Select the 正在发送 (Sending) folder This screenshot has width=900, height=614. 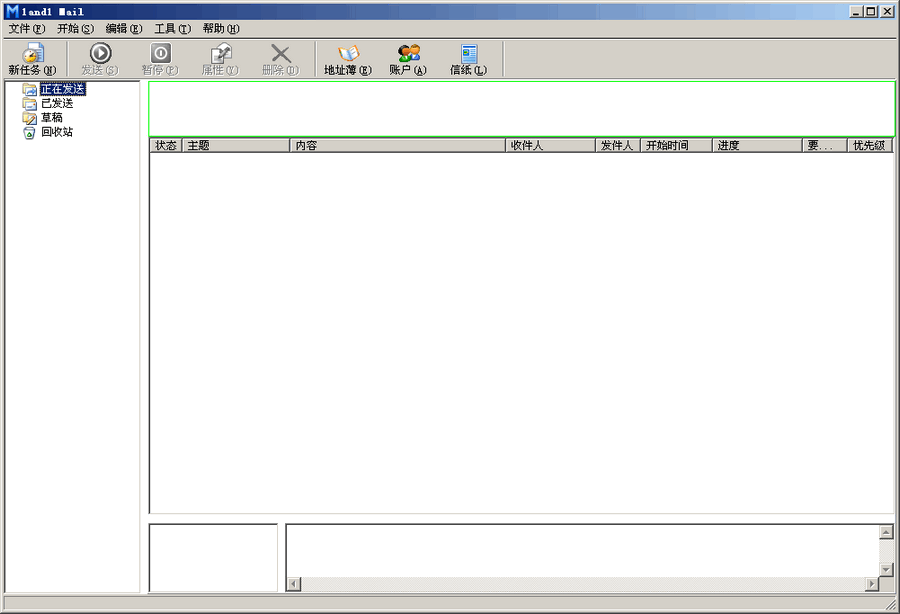point(62,89)
